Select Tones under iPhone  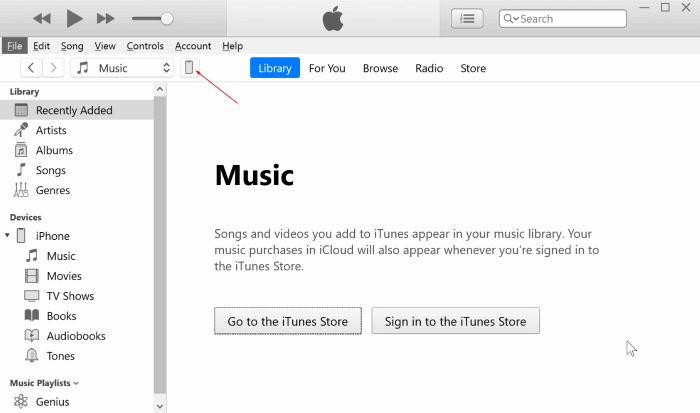pyautogui.click(x=60, y=356)
